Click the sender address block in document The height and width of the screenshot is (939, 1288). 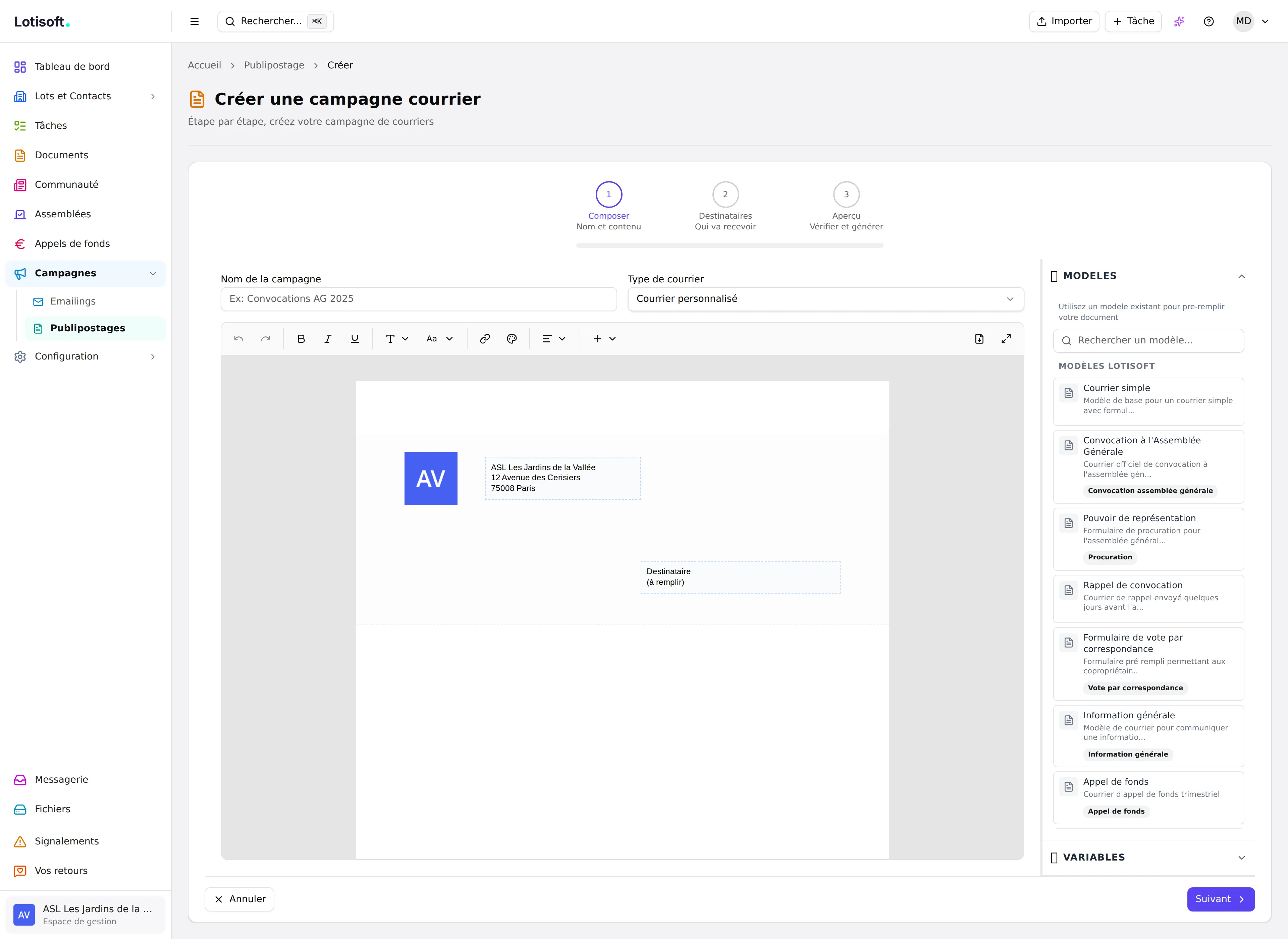[x=563, y=478]
